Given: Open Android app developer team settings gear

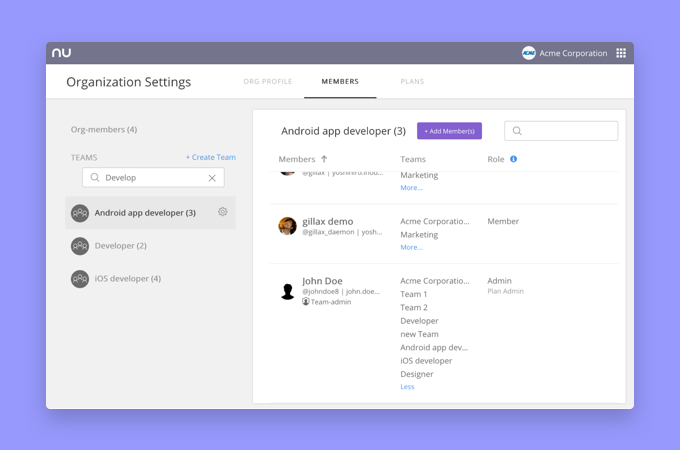Looking at the screenshot, I should (x=222, y=212).
